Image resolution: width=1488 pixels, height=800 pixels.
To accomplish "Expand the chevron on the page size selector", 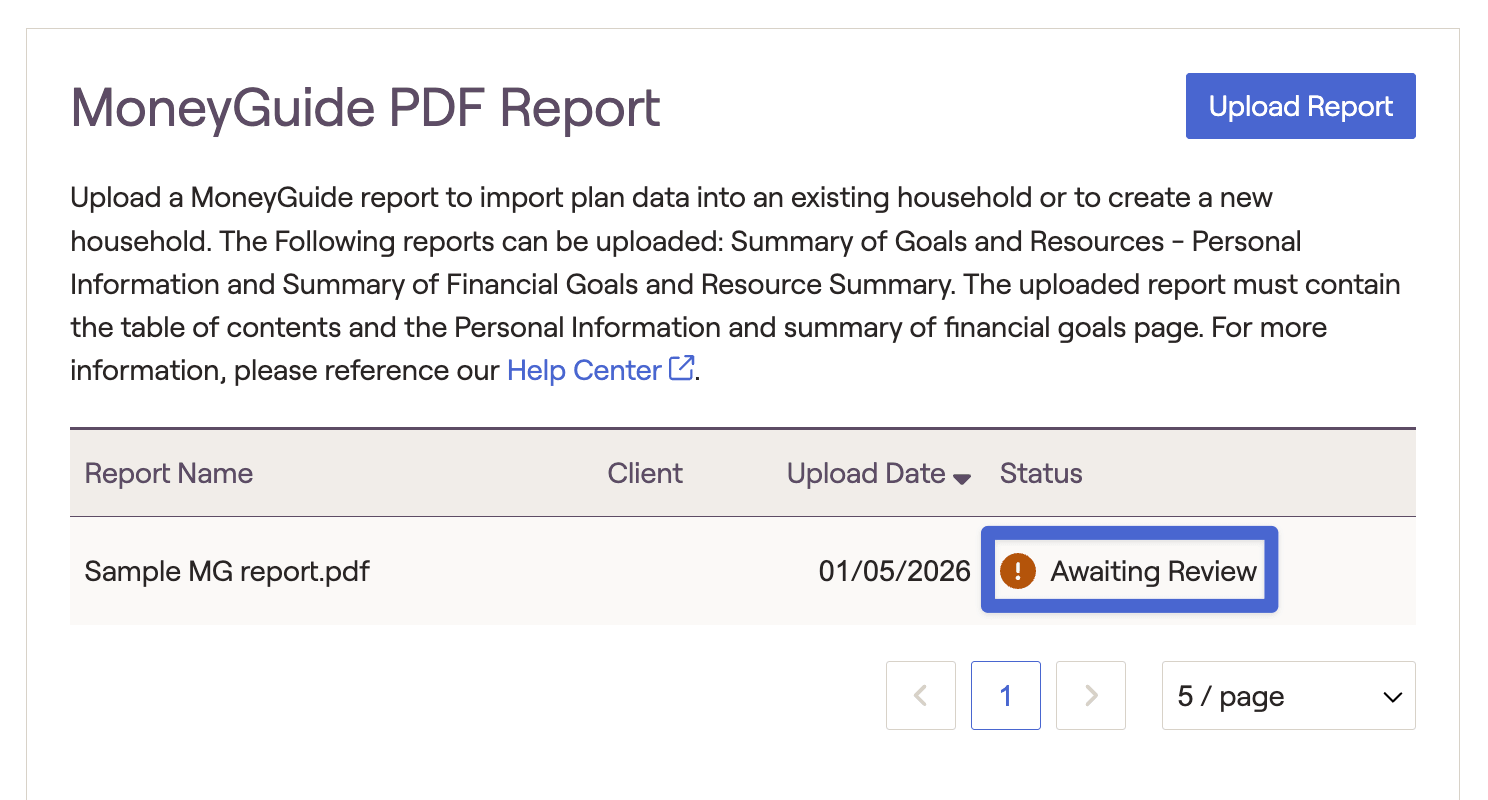I will (x=1392, y=697).
